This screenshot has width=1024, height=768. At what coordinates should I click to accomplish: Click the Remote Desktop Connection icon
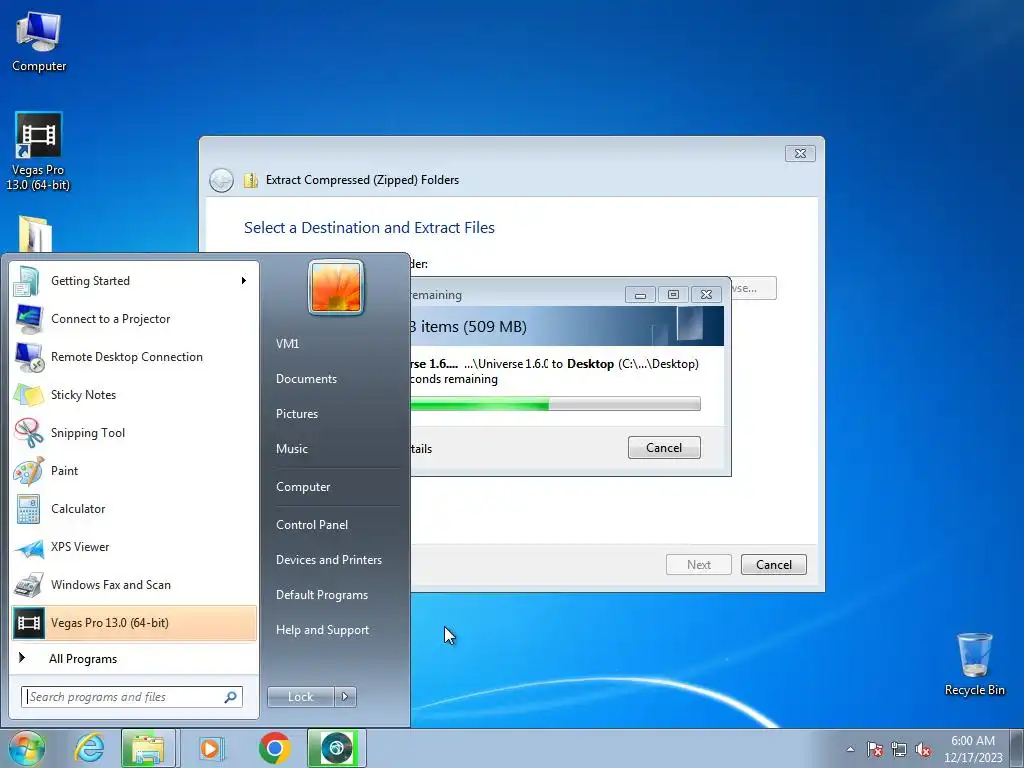(29, 357)
